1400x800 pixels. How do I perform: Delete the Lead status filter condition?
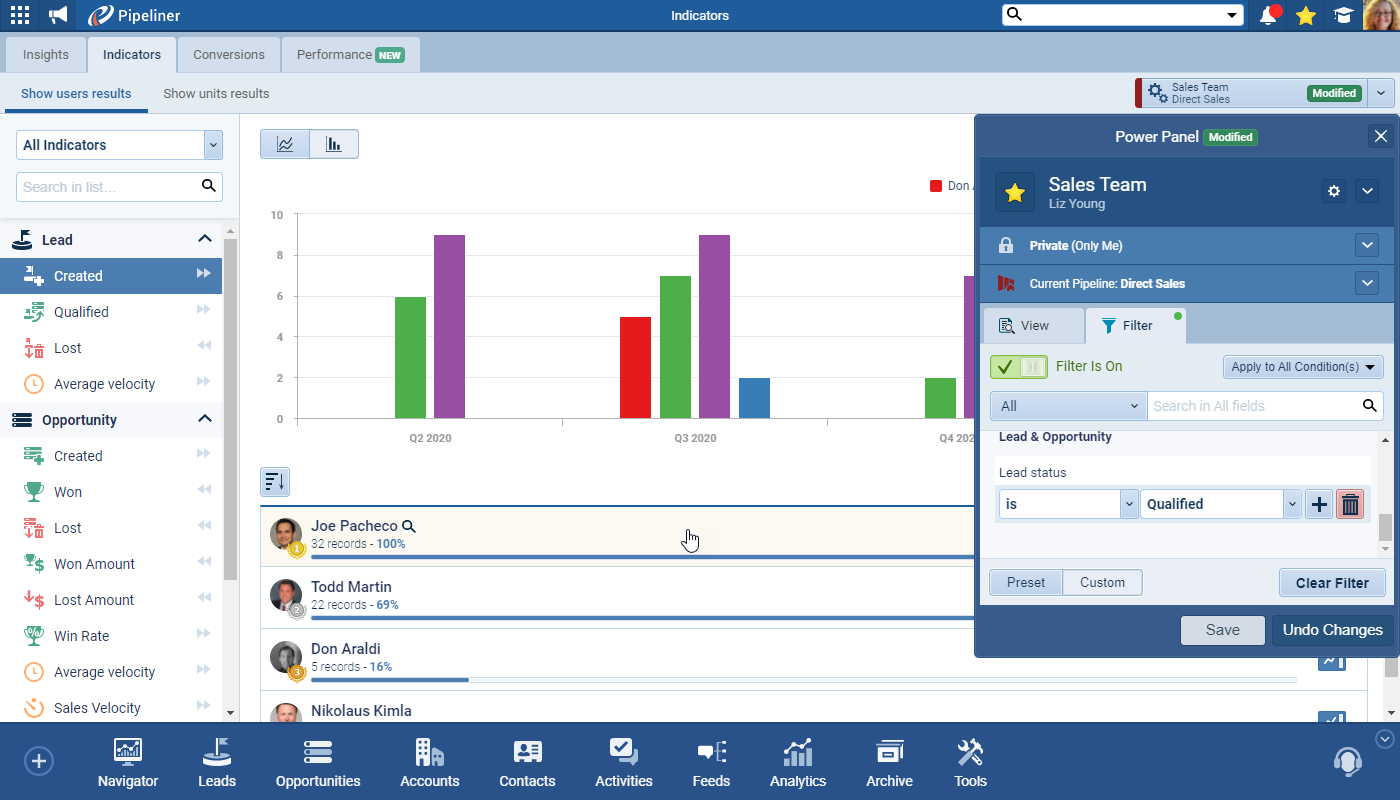click(x=1350, y=504)
